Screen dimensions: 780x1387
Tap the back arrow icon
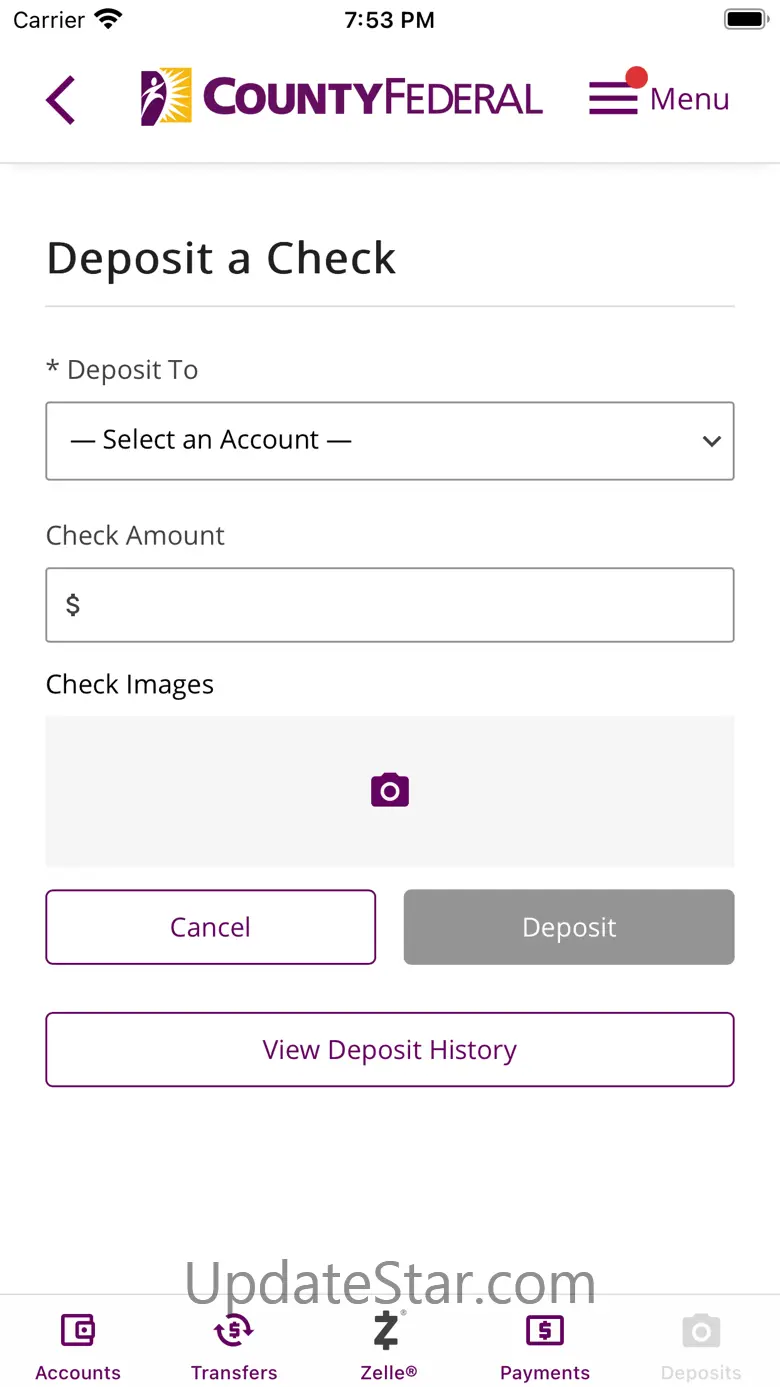[61, 100]
